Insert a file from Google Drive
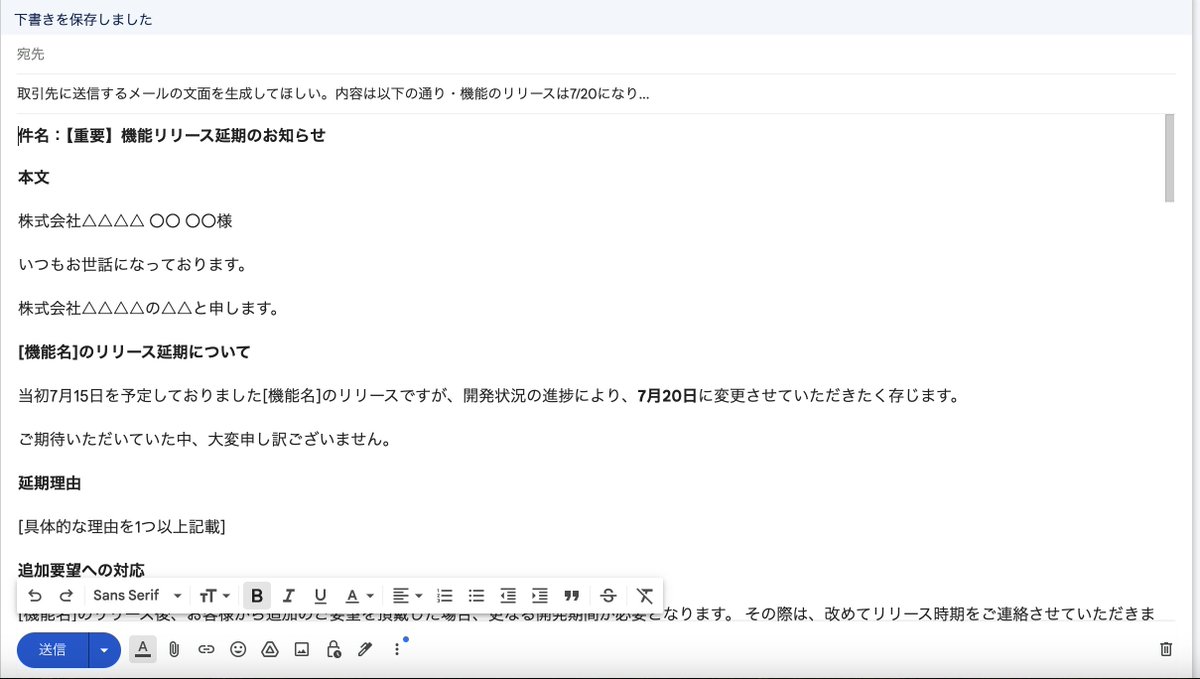 269,650
